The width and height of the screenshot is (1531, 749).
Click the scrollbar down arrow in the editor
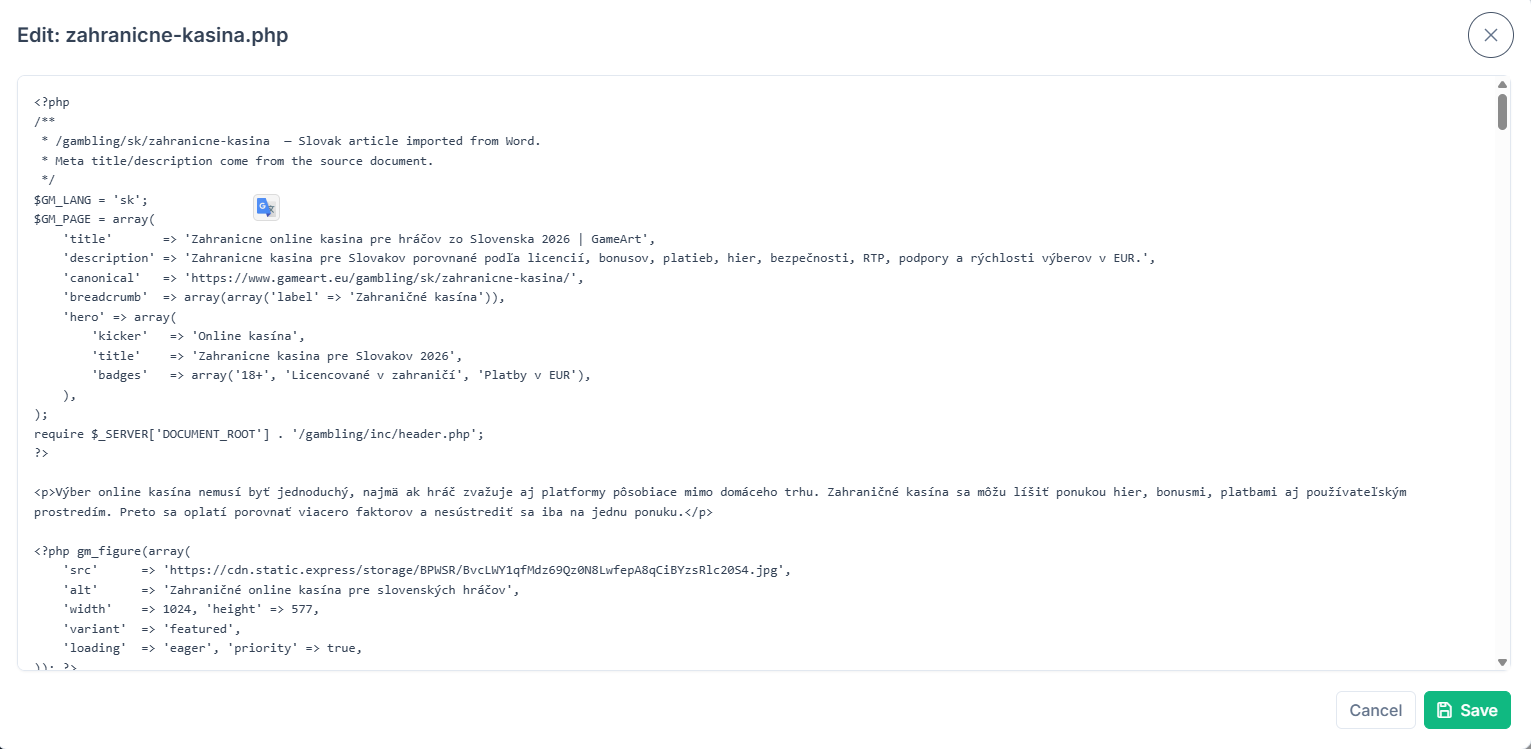pyautogui.click(x=1502, y=662)
